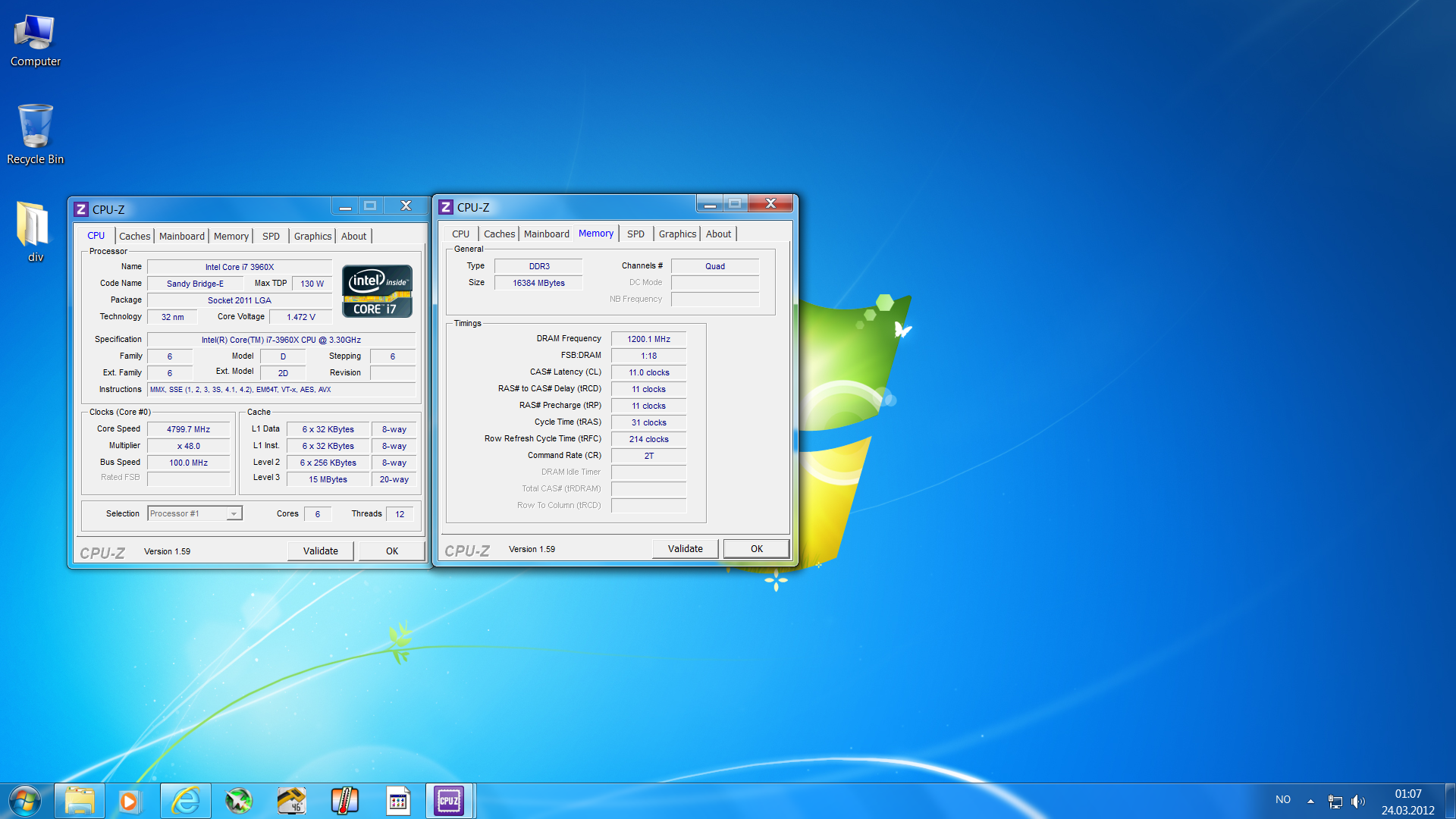The image size is (1456, 819).
Task: Open network status tray icon
Action: pyautogui.click(x=1335, y=801)
